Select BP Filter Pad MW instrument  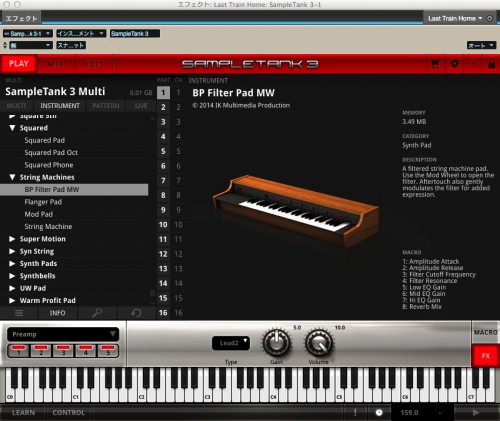click(x=74, y=190)
